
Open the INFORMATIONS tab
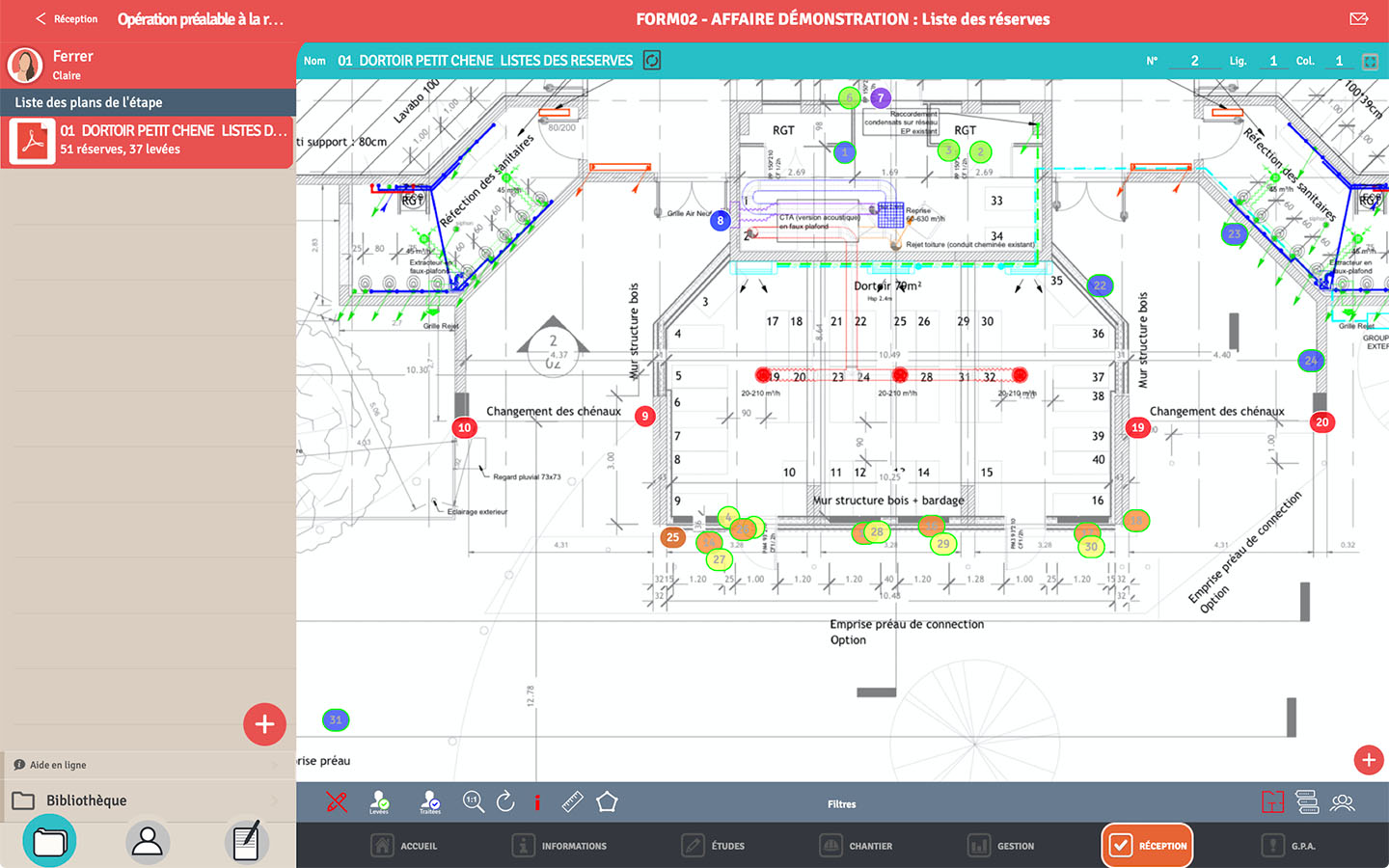pos(559,846)
